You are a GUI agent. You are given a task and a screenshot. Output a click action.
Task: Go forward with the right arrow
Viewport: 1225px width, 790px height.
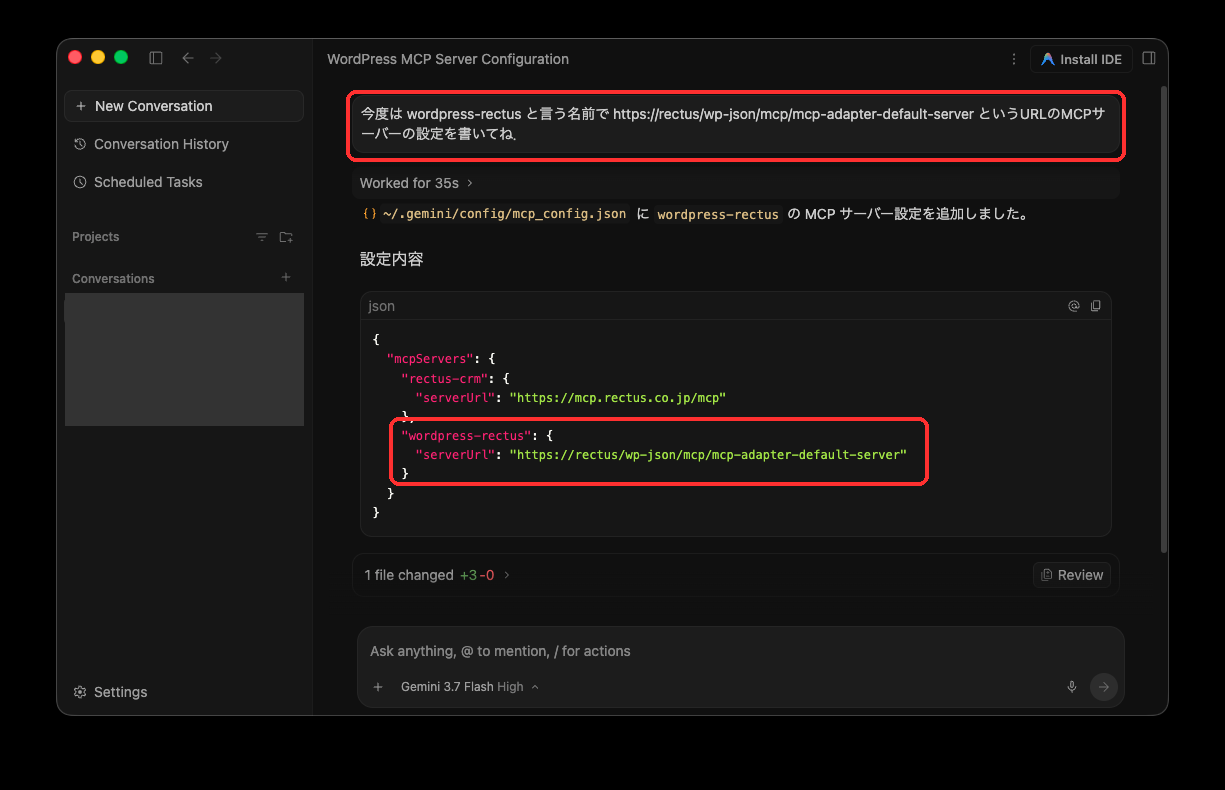[x=216, y=58]
